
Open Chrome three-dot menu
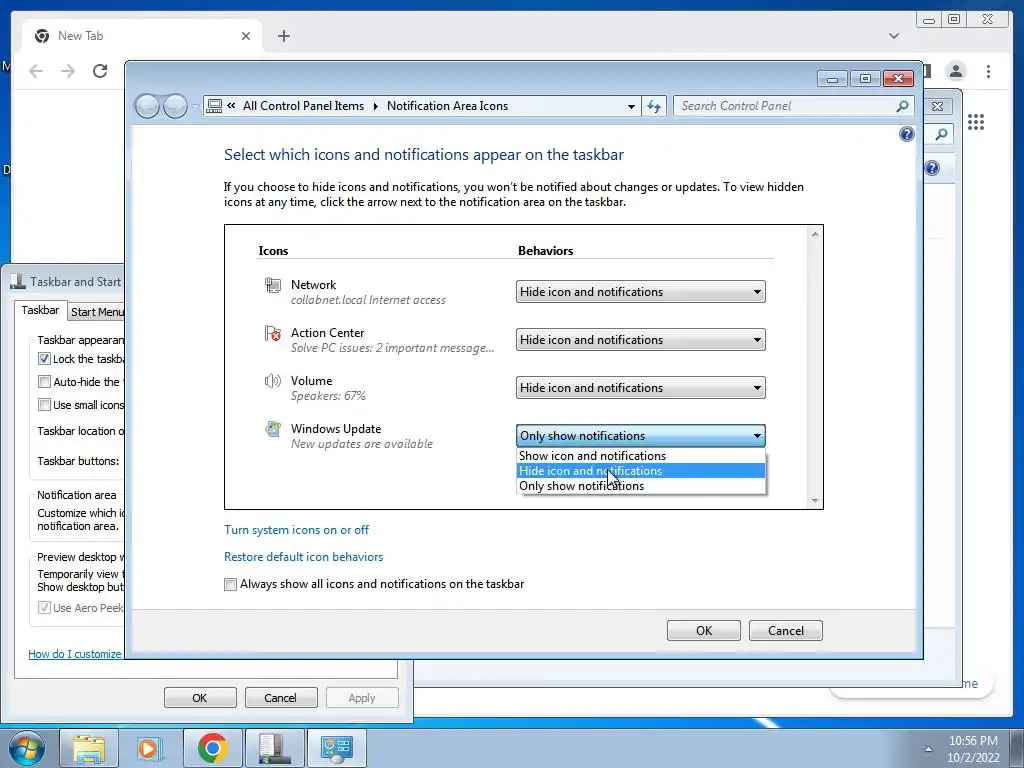point(988,71)
